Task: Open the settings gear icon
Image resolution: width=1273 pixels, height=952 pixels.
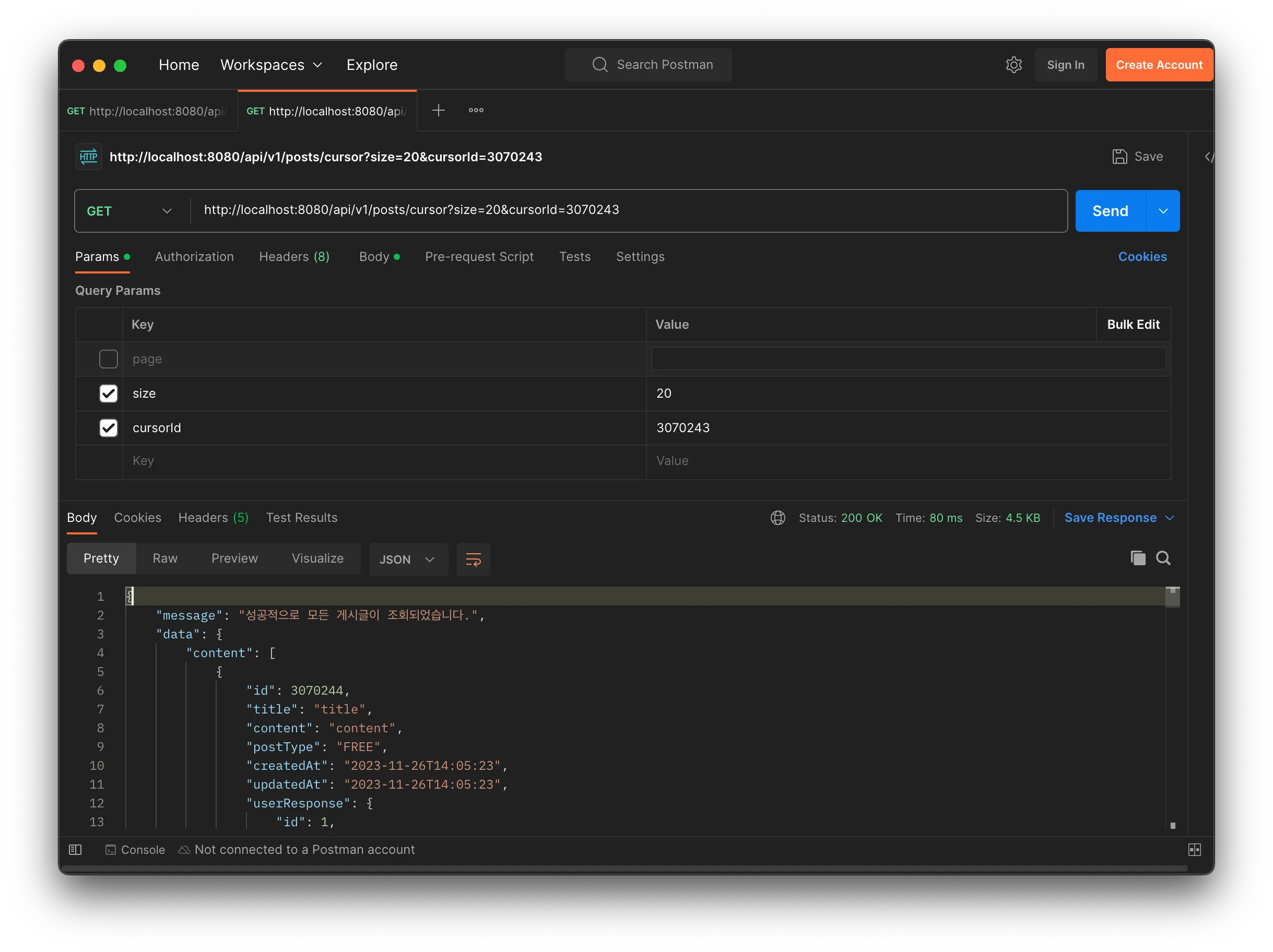Action: [x=1013, y=65]
